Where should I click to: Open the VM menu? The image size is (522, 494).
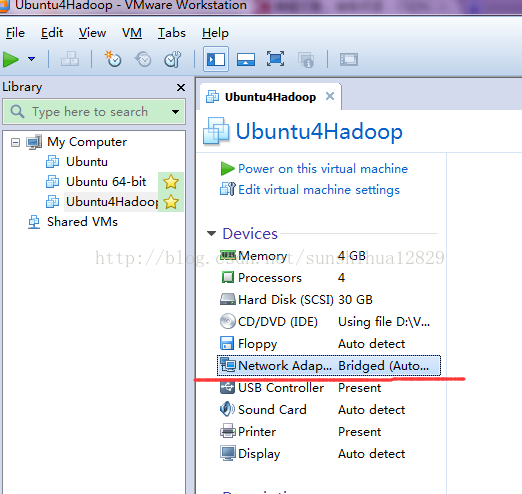pyautogui.click(x=132, y=33)
